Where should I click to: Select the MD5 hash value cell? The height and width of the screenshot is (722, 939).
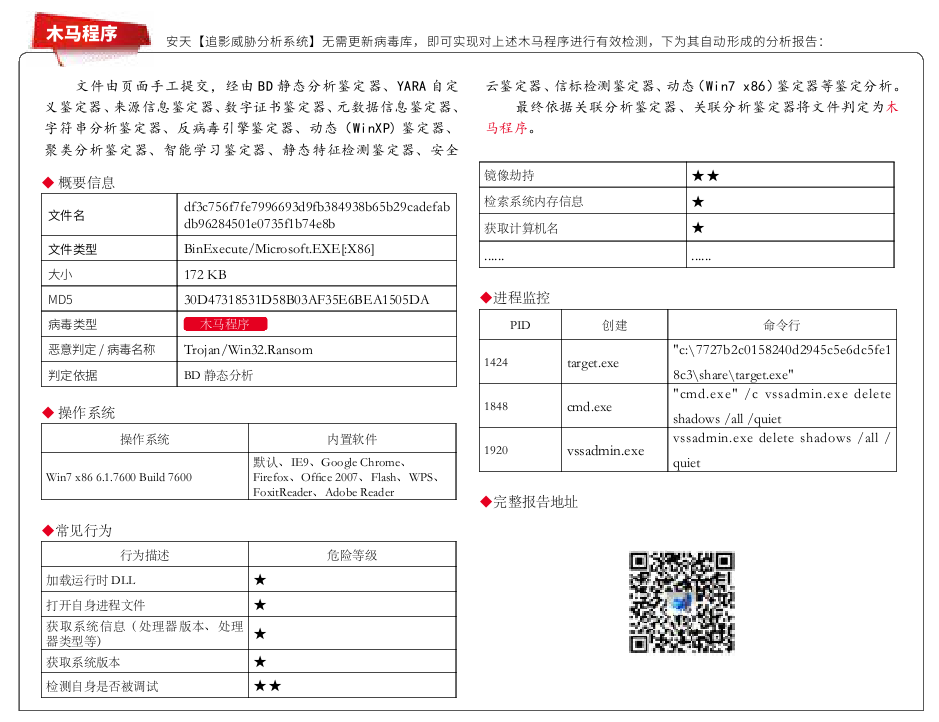(306, 300)
